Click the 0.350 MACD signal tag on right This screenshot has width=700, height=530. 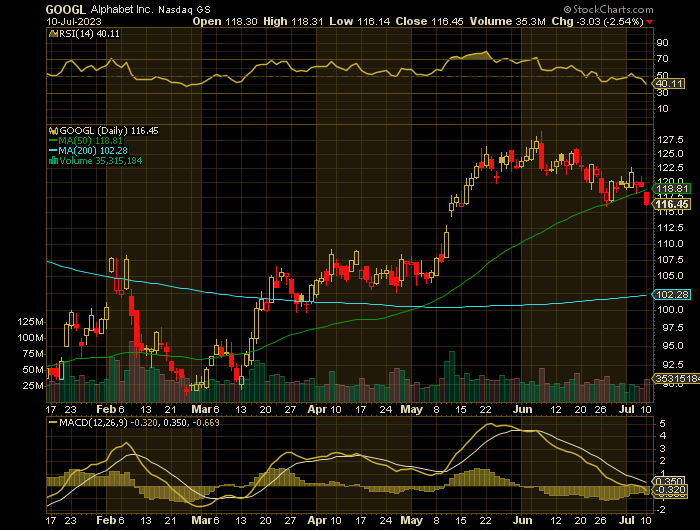click(x=669, y=481)
